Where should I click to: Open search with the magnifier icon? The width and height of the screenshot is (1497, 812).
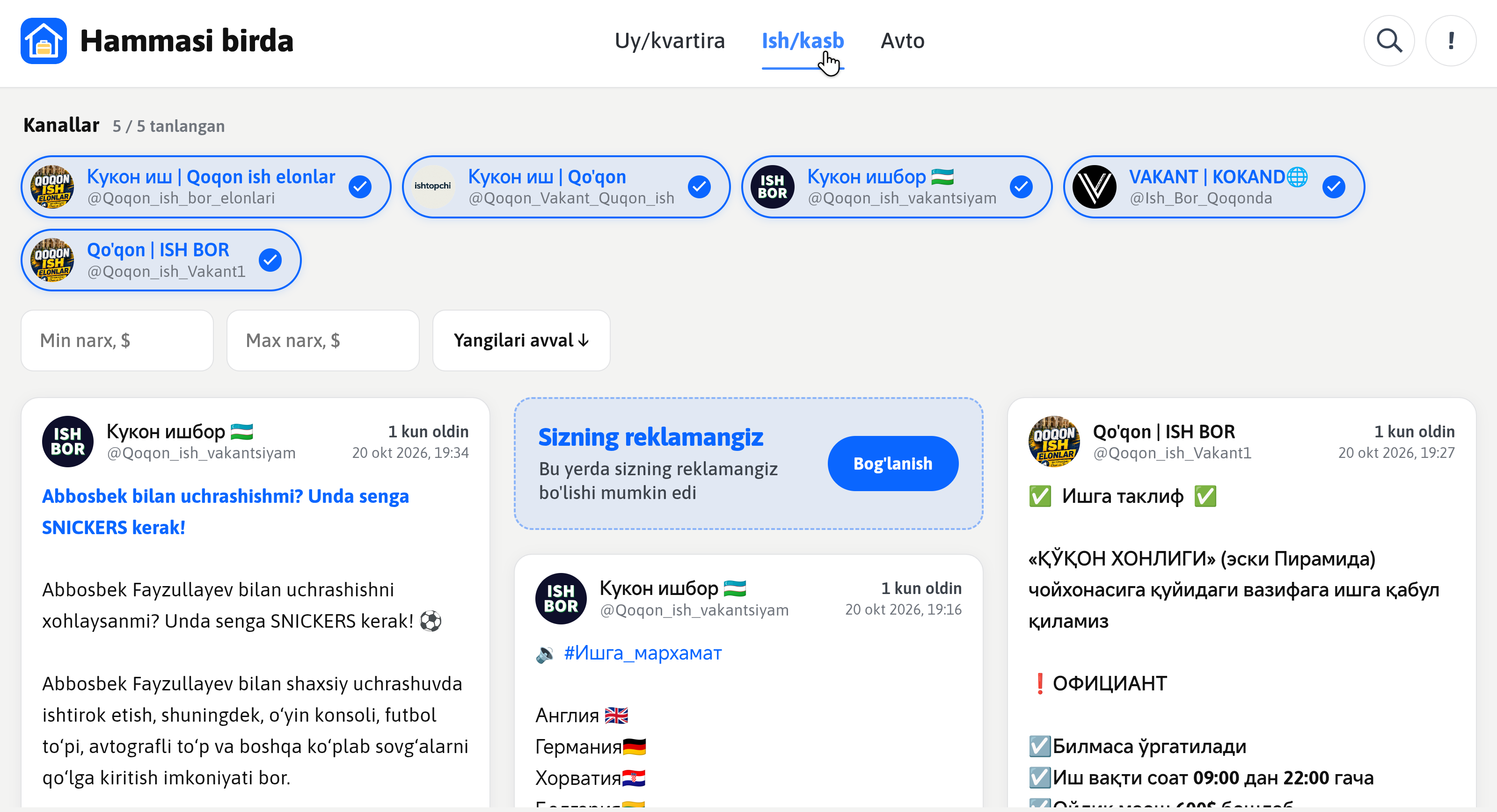tap(1389, 41)
